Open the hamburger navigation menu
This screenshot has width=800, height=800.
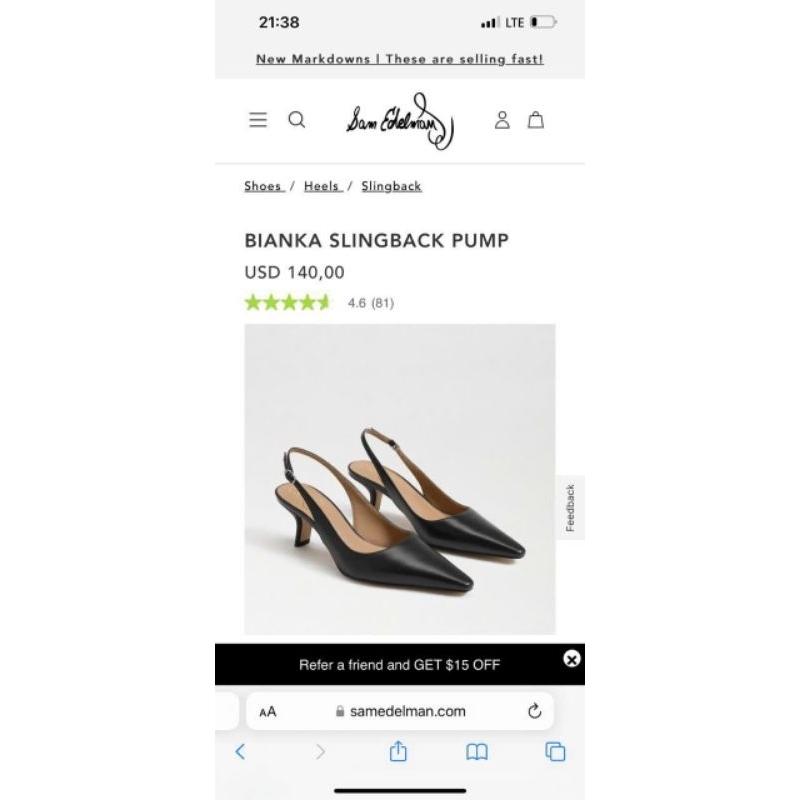tap(258, 119)
